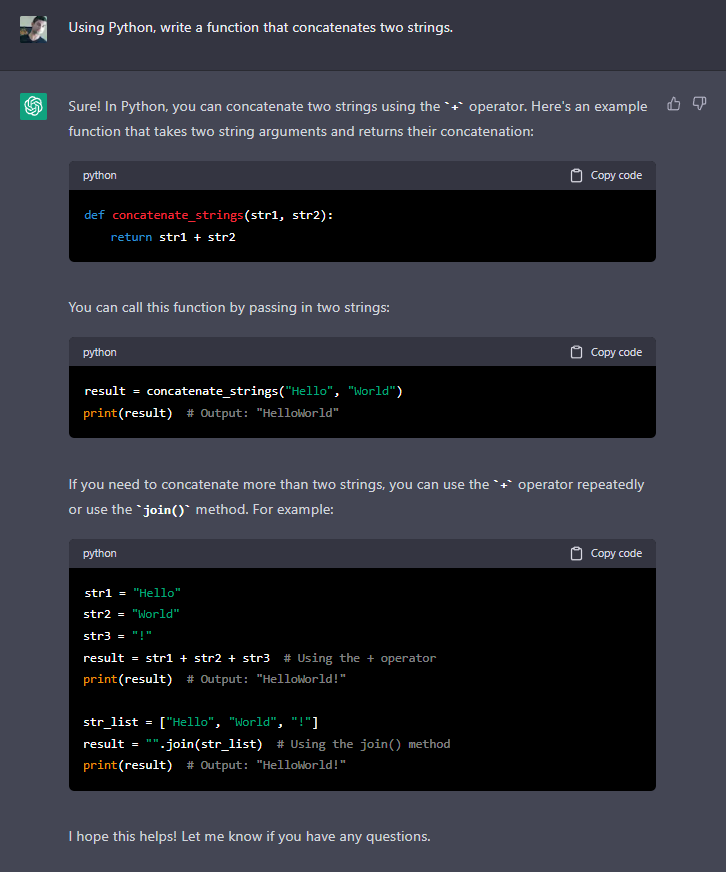The height and width of the screenshot is (872, 726).
Task: Click the inline join() code in the paragraph
Action: 164,510
